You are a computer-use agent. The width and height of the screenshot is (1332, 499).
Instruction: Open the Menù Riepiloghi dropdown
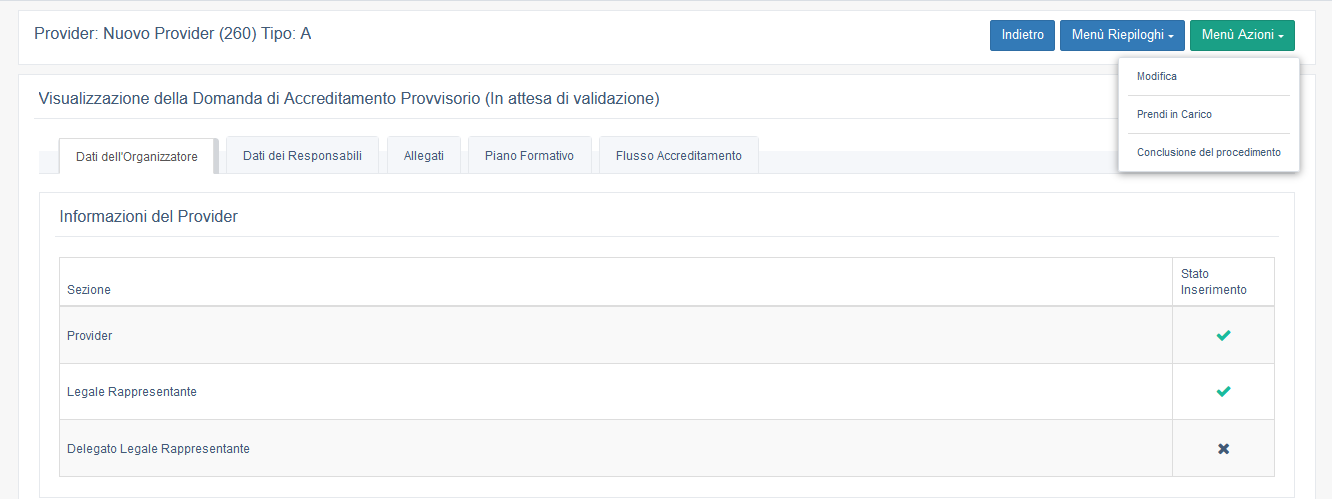click(1122, 35)
